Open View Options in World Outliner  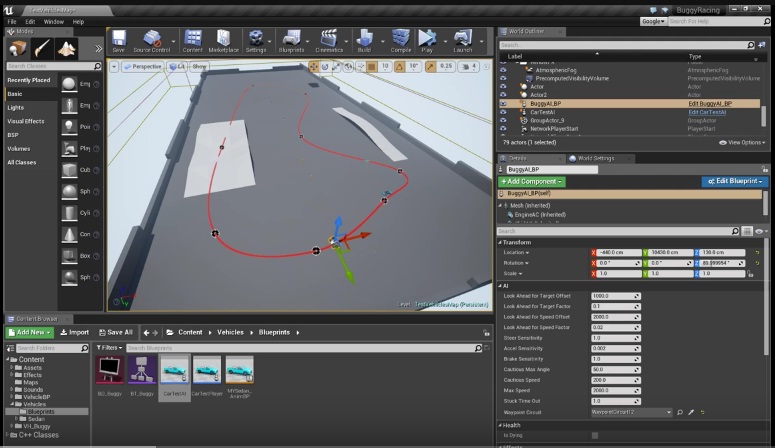[742, 142]
